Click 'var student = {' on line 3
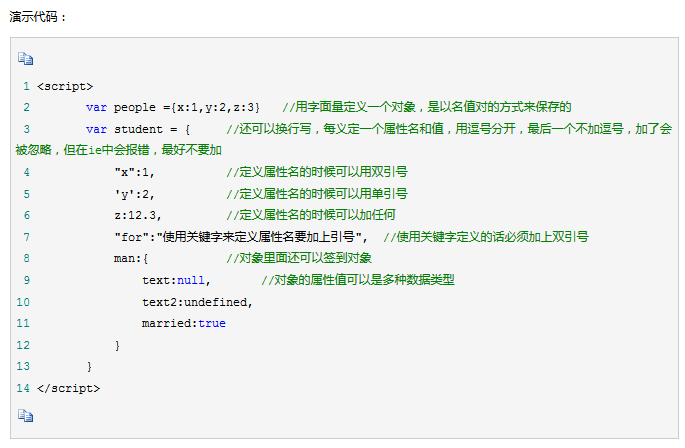The height and width of the screenshot is (448, 685). tap(138, 129)
